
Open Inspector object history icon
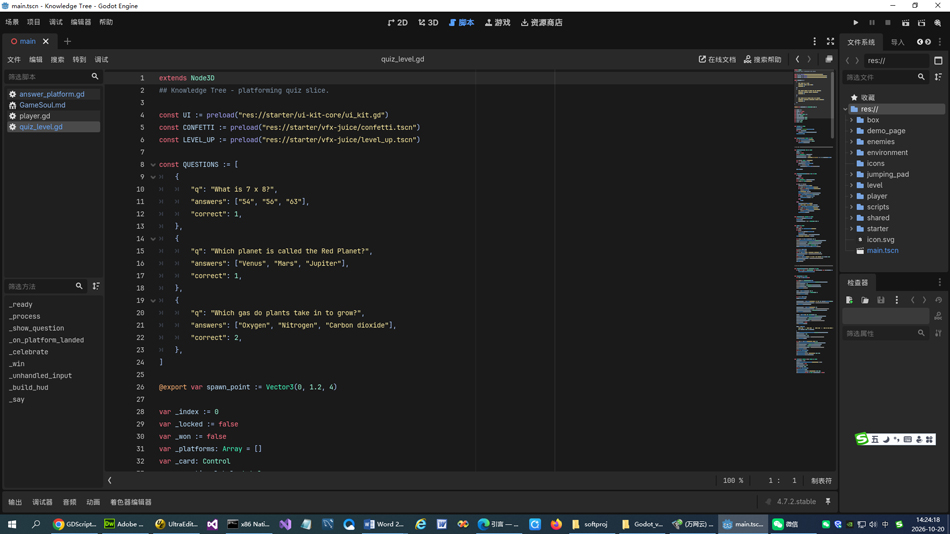tap(938, 300)
